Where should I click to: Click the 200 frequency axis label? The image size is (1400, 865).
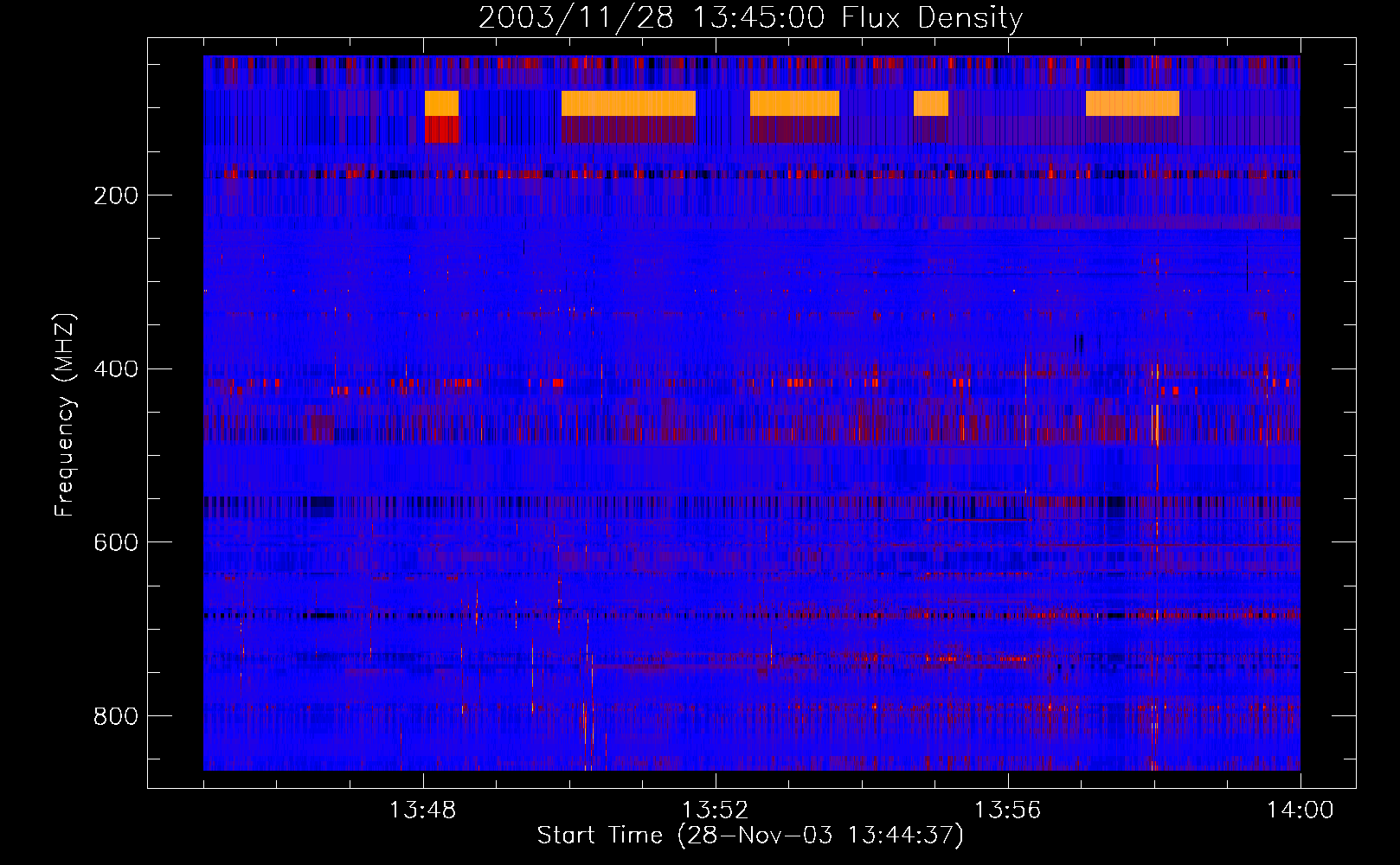coord(116,195)
